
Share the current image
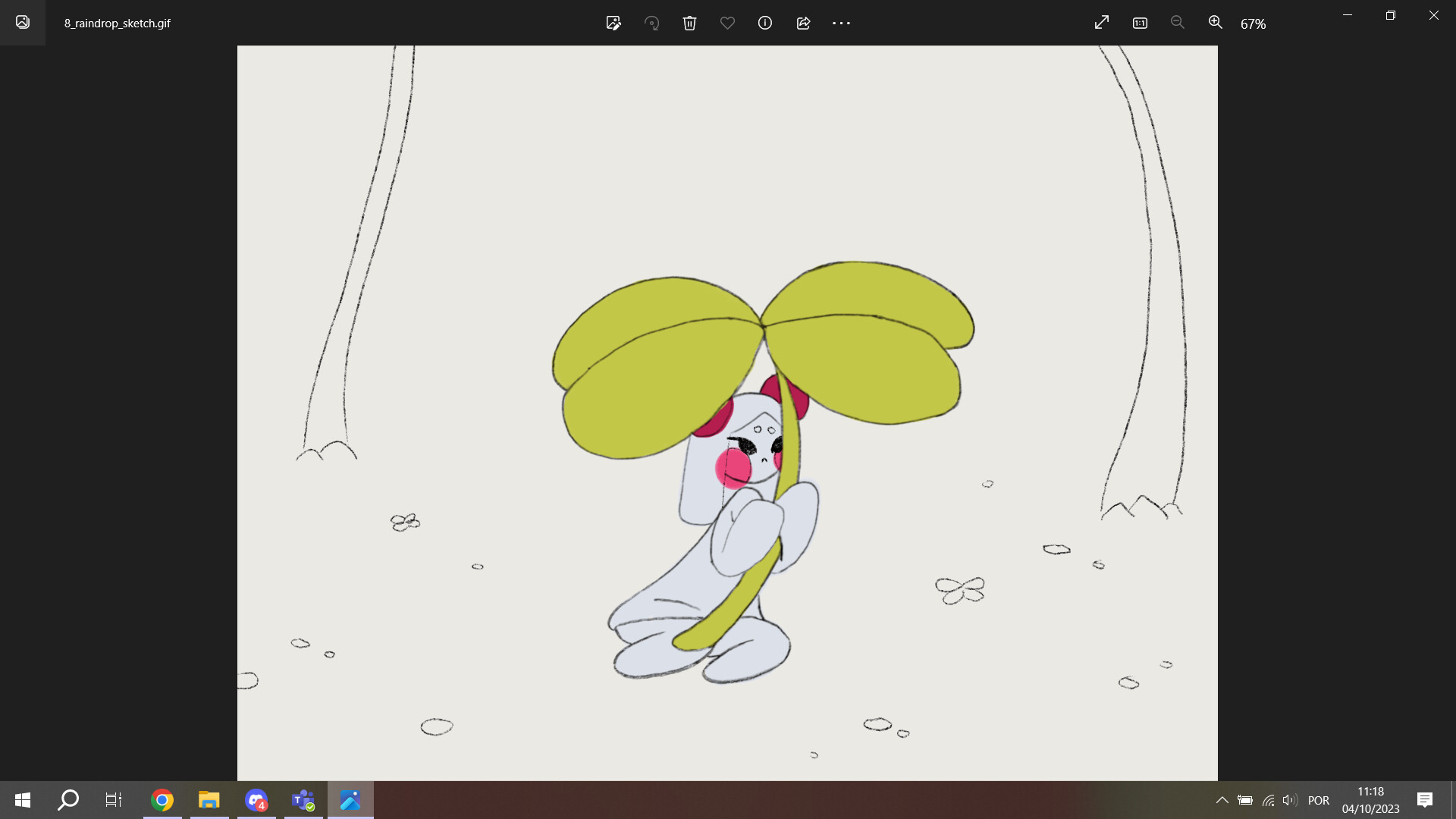(x=803, y=23)
